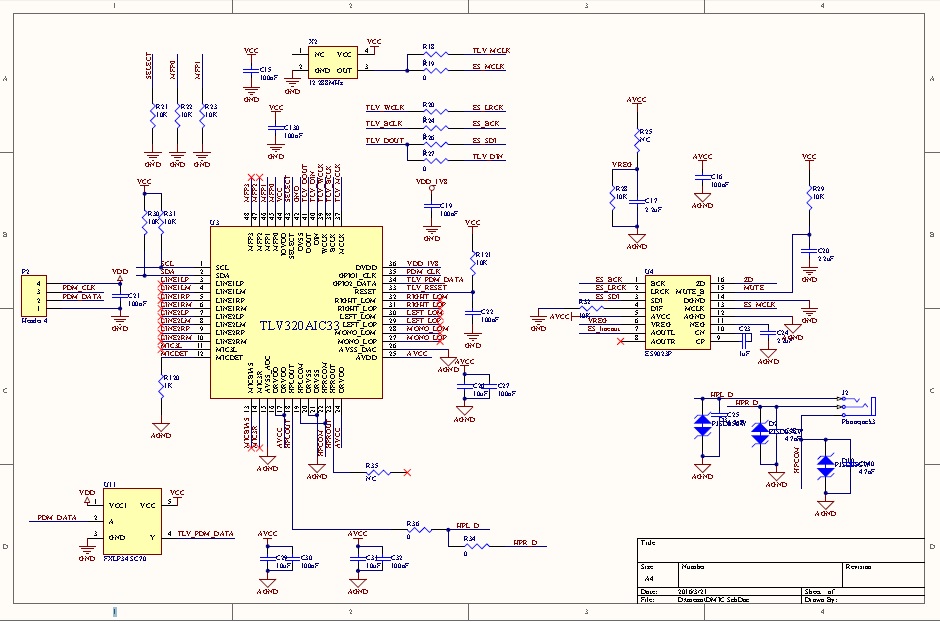This screenshot has width=940, height=622.
Task: Click the ES_MCLK net label beside R19
Action: tap(489, 67)
